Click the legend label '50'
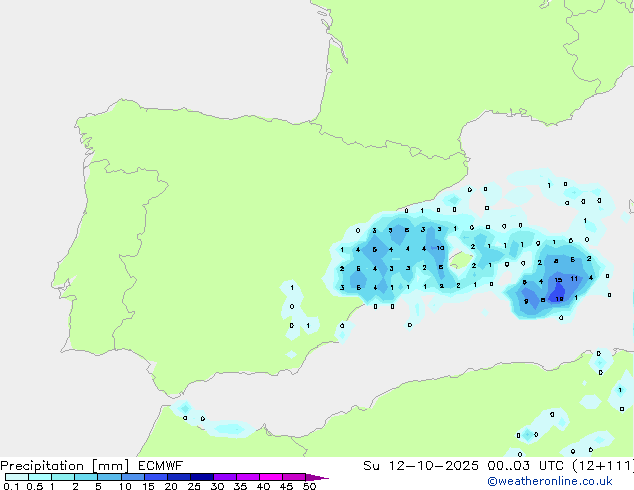 [x=309, y=486]
